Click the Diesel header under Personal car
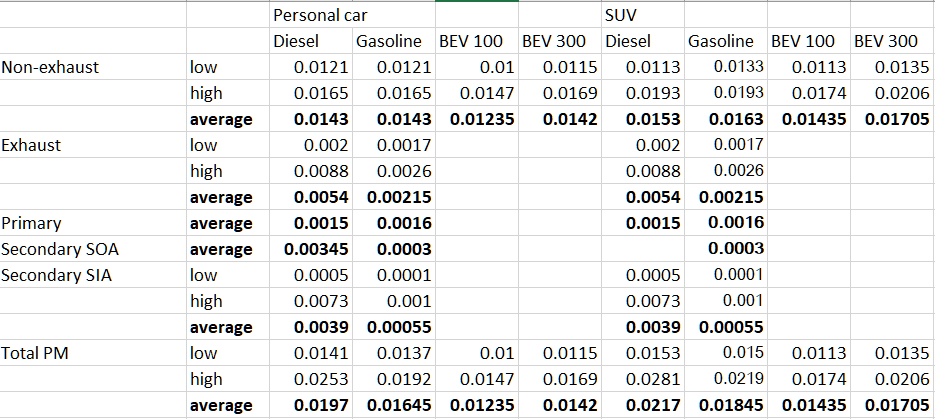The width and height of the screenshot is (935, 419). [x=296, y=41]
